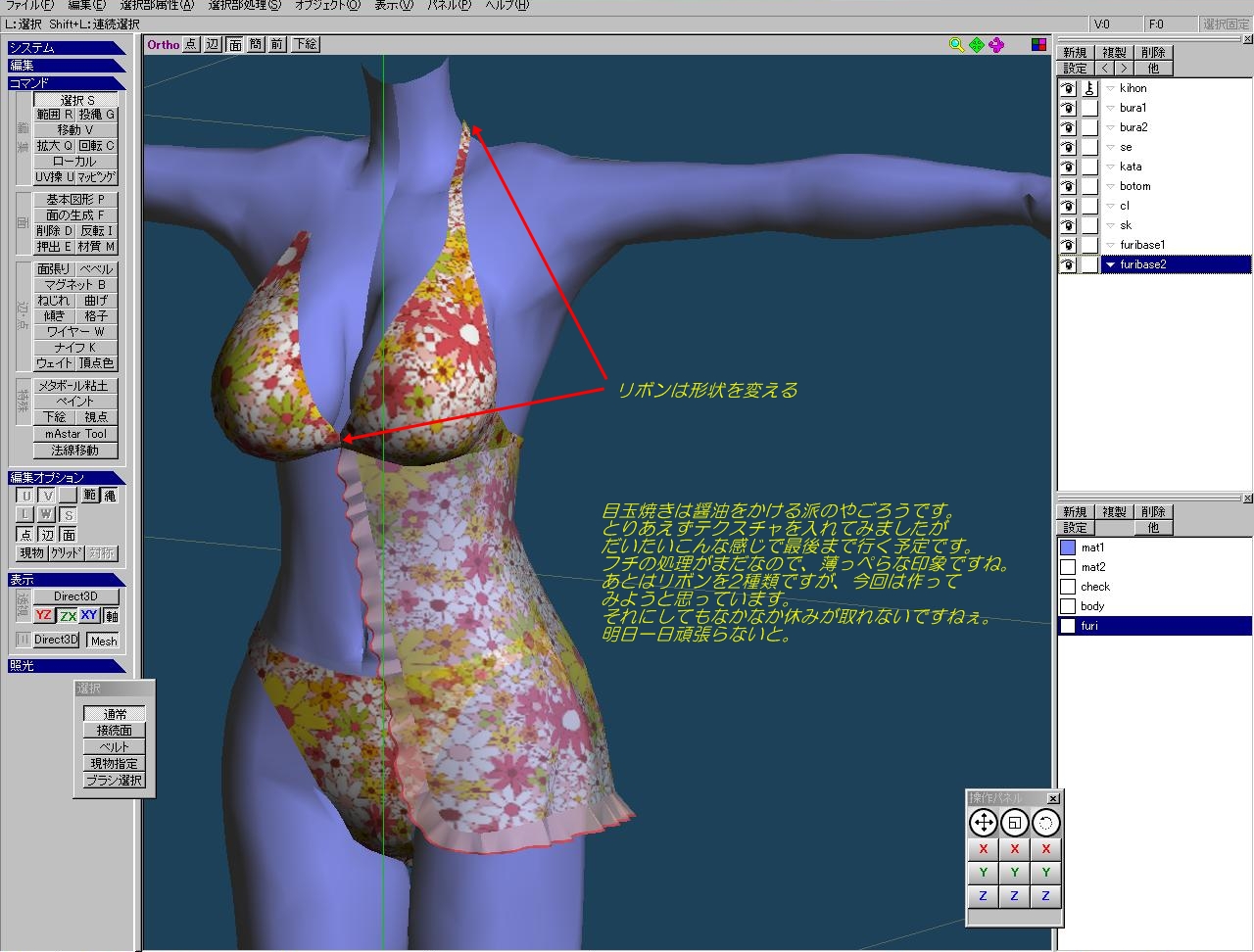Open the 表示 menu in menu bar
This screenshot has height=952, width=1254.
[x=393, y=6]
